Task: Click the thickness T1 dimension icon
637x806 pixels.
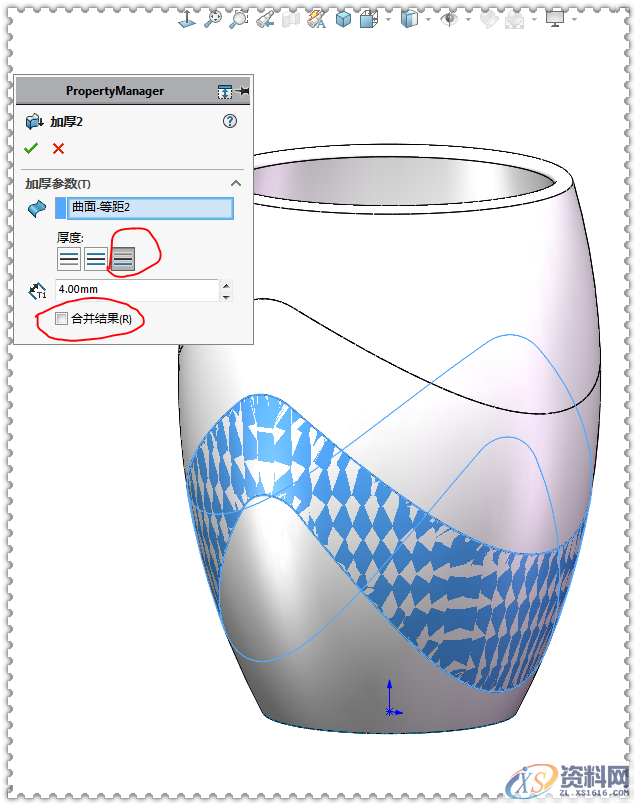Action: 37,290
